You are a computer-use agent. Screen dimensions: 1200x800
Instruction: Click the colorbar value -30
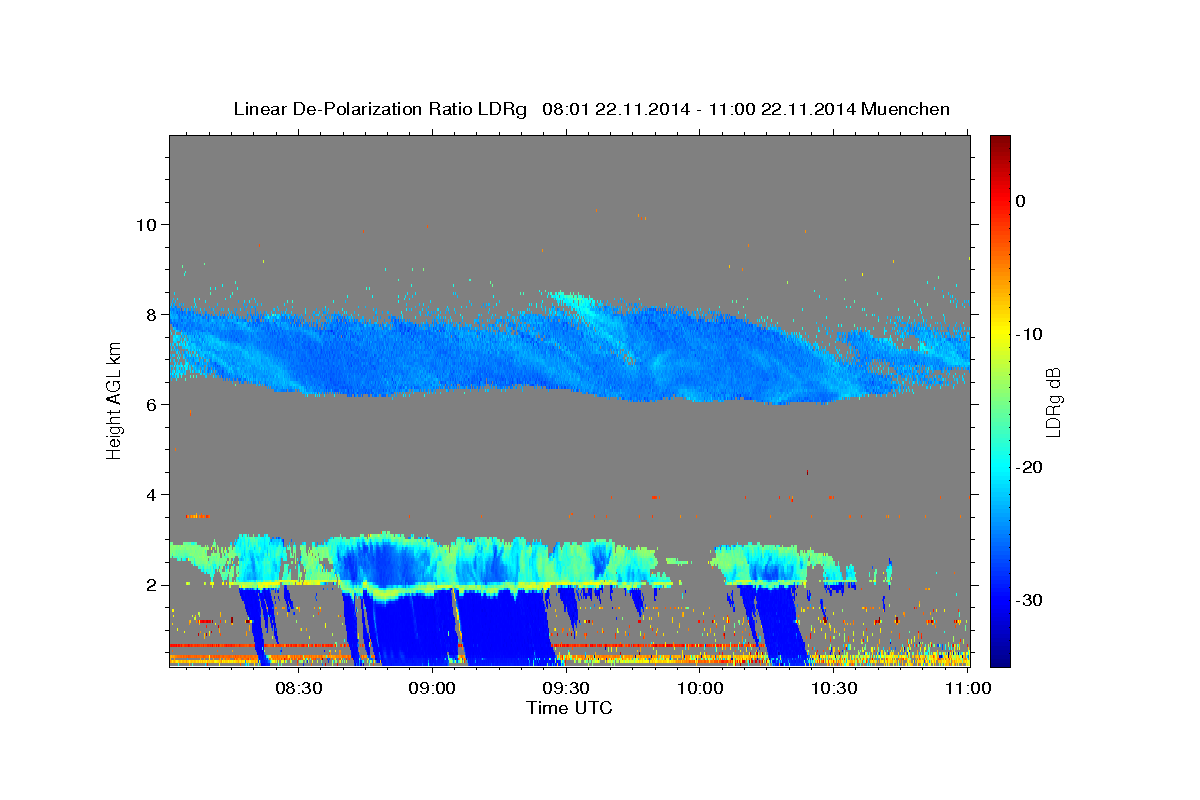1030,600
